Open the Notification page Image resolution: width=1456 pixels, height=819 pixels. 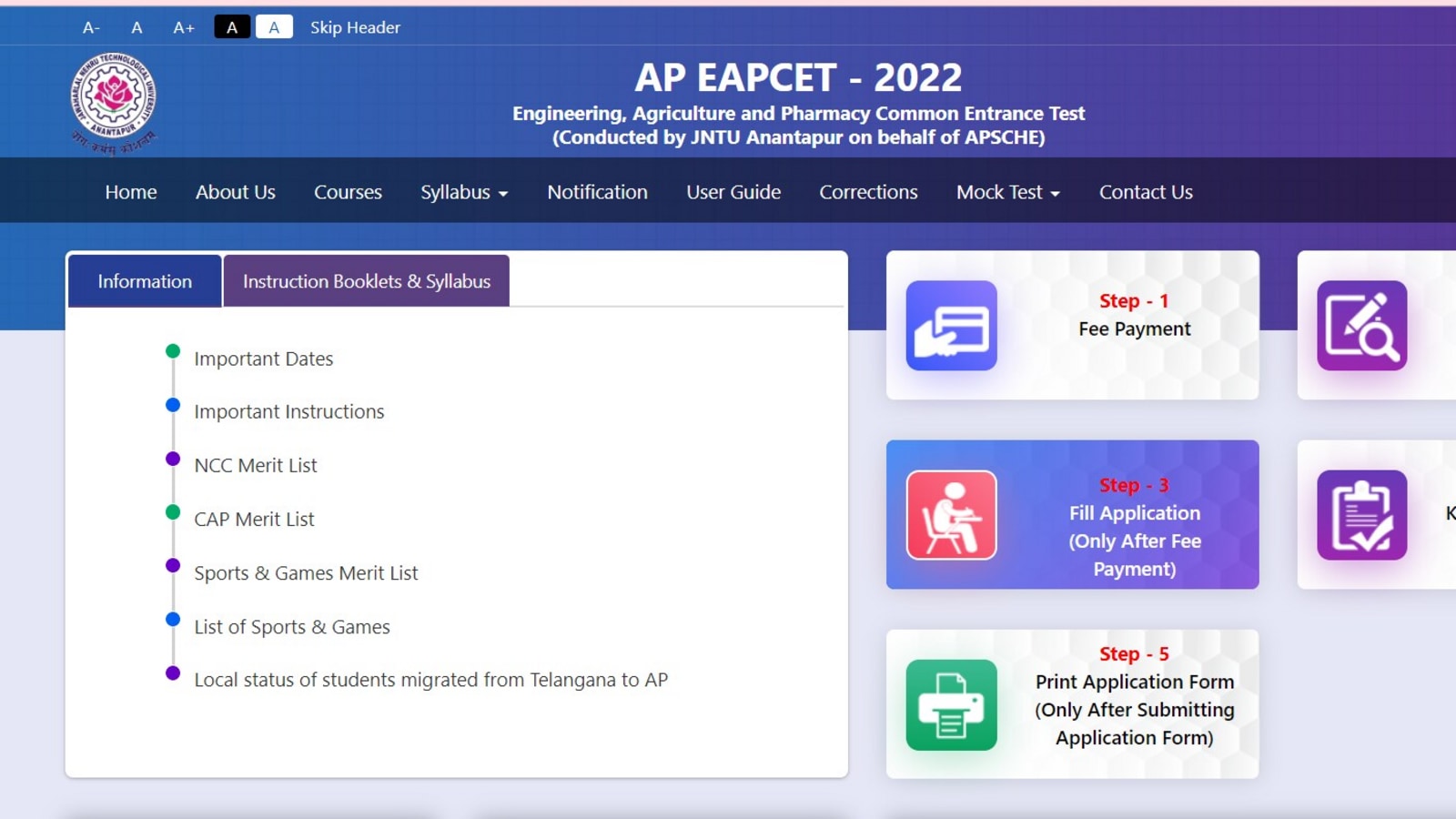coord(597,192)
